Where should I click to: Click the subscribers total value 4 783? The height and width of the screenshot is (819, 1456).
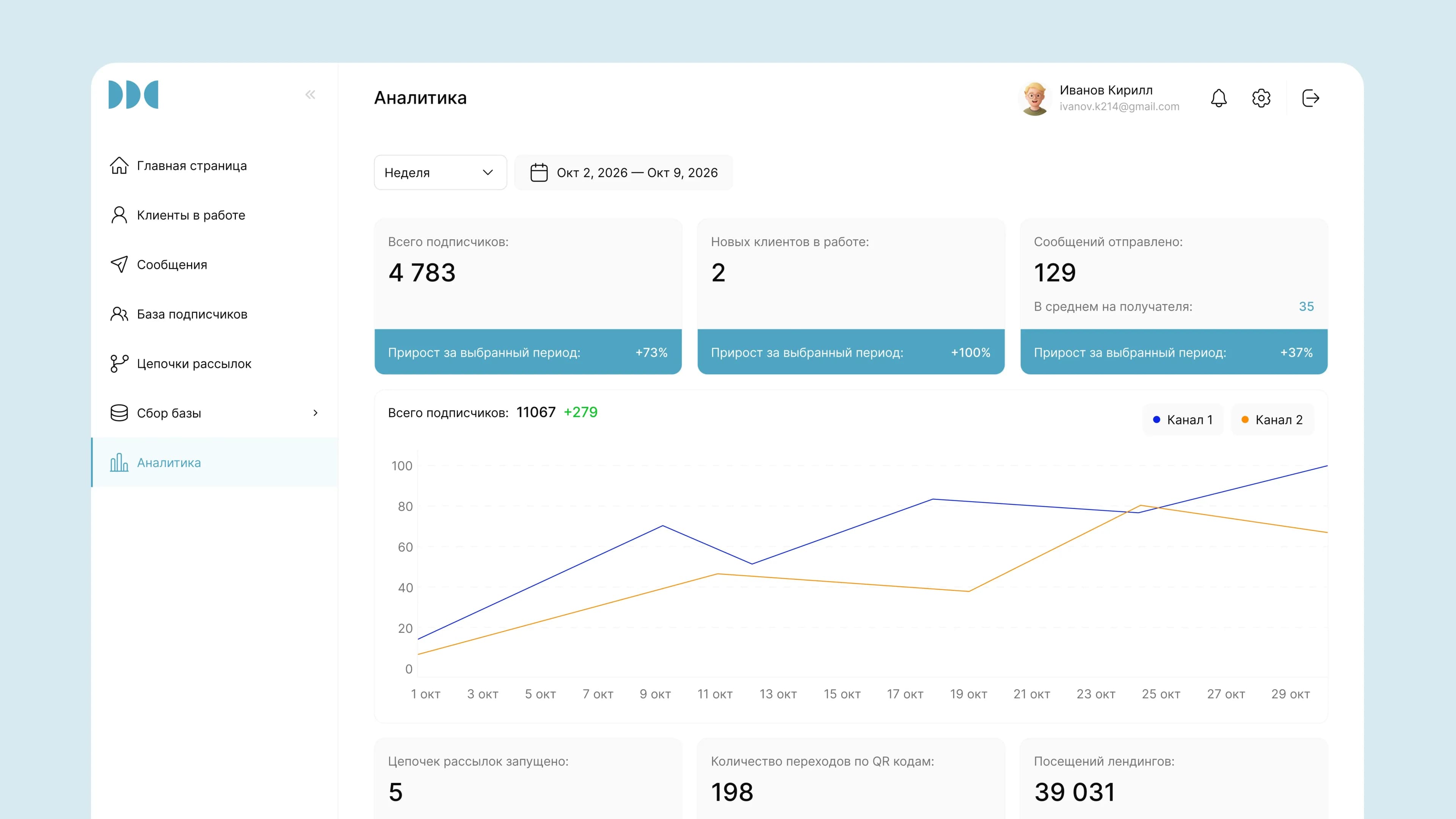(x=422, y=273)
